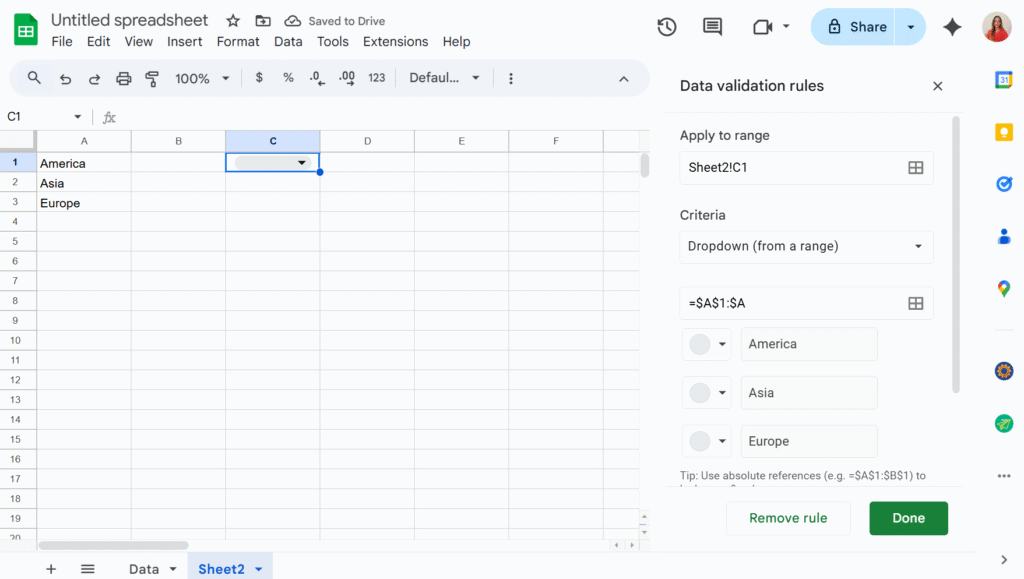Screen dimensions: 1024x579
Task: Choose color for the America option
Action: pos(706,344)
